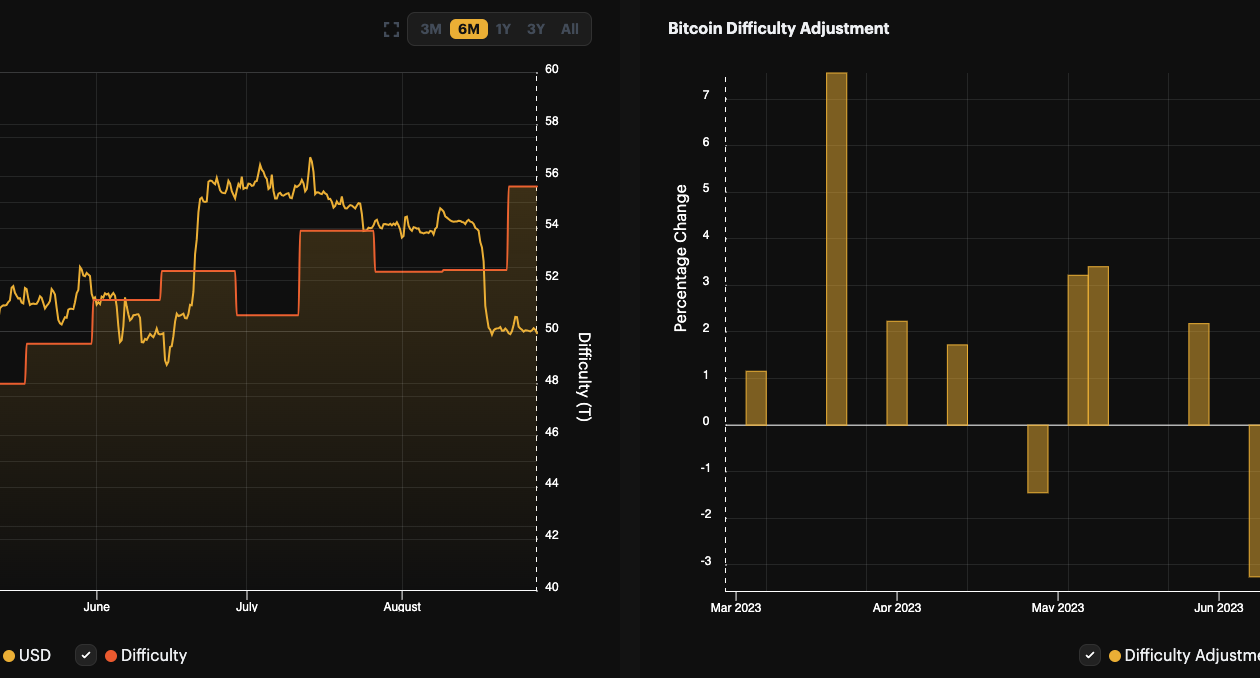Click the 40 tick on the difficulty axis
Screen dimensions: 1260x678
point(552,587)
